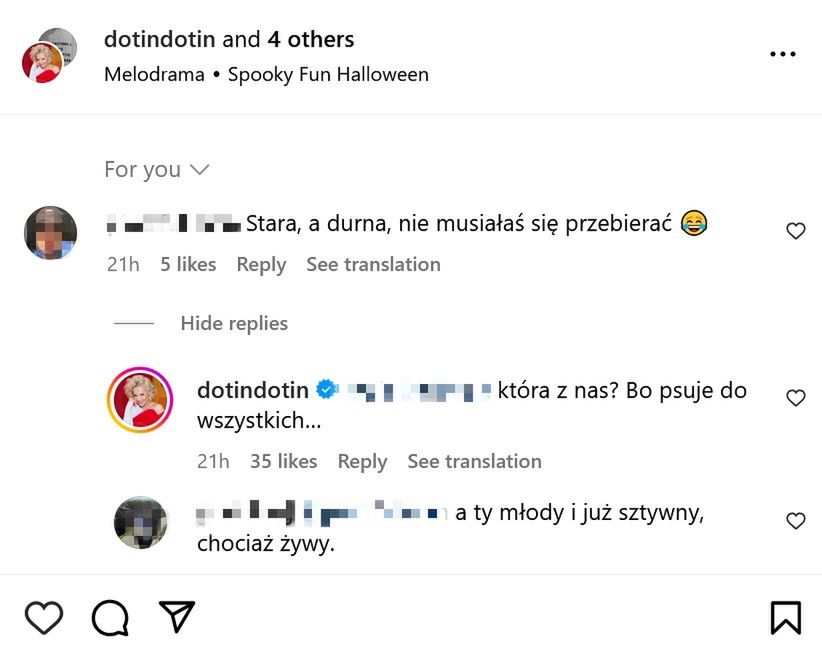Image resolution: width=822 pixels, height=656 pixels.
Task: Show the "4 others" collaborators list
Action: (x=310, y=40)
